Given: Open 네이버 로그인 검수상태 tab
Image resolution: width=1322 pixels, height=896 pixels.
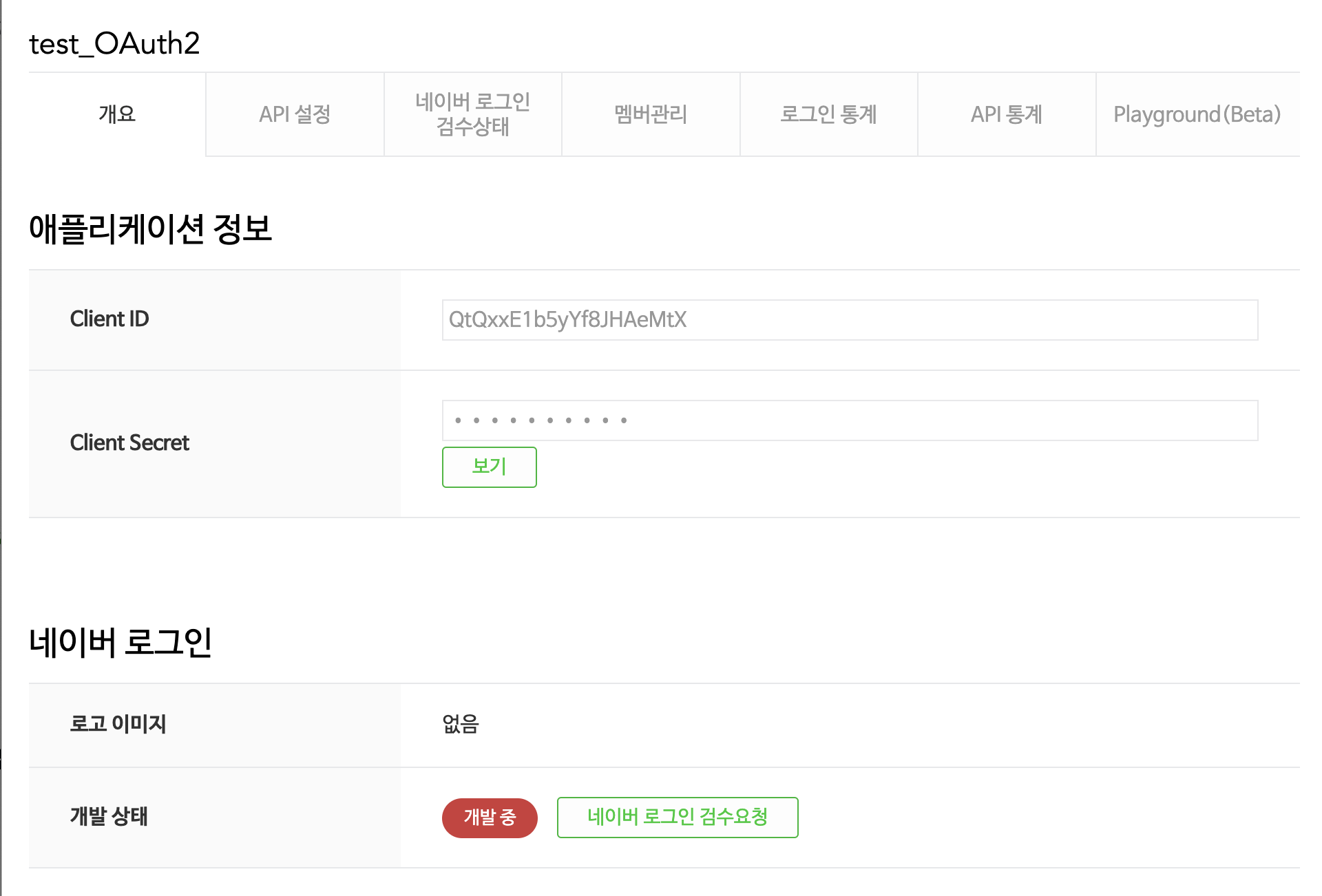Looking at the screenshot, I should 472,114.
